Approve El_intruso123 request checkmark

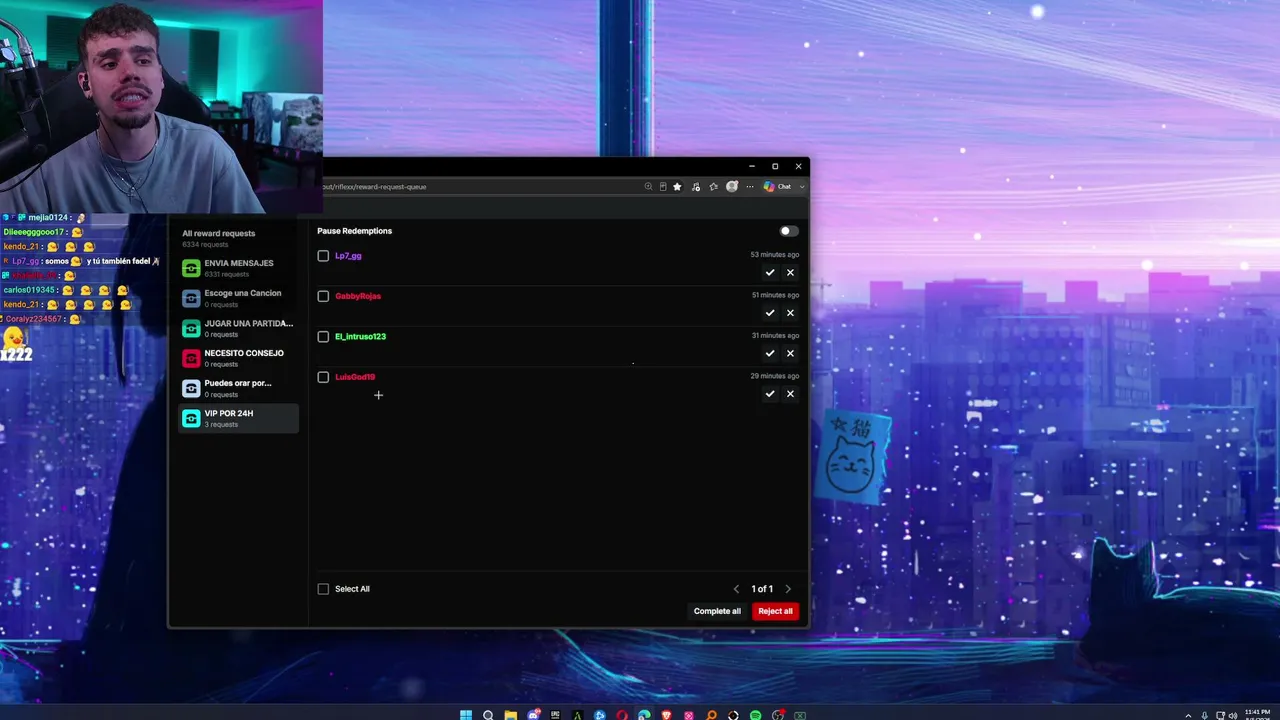click(x=770, y=353)
